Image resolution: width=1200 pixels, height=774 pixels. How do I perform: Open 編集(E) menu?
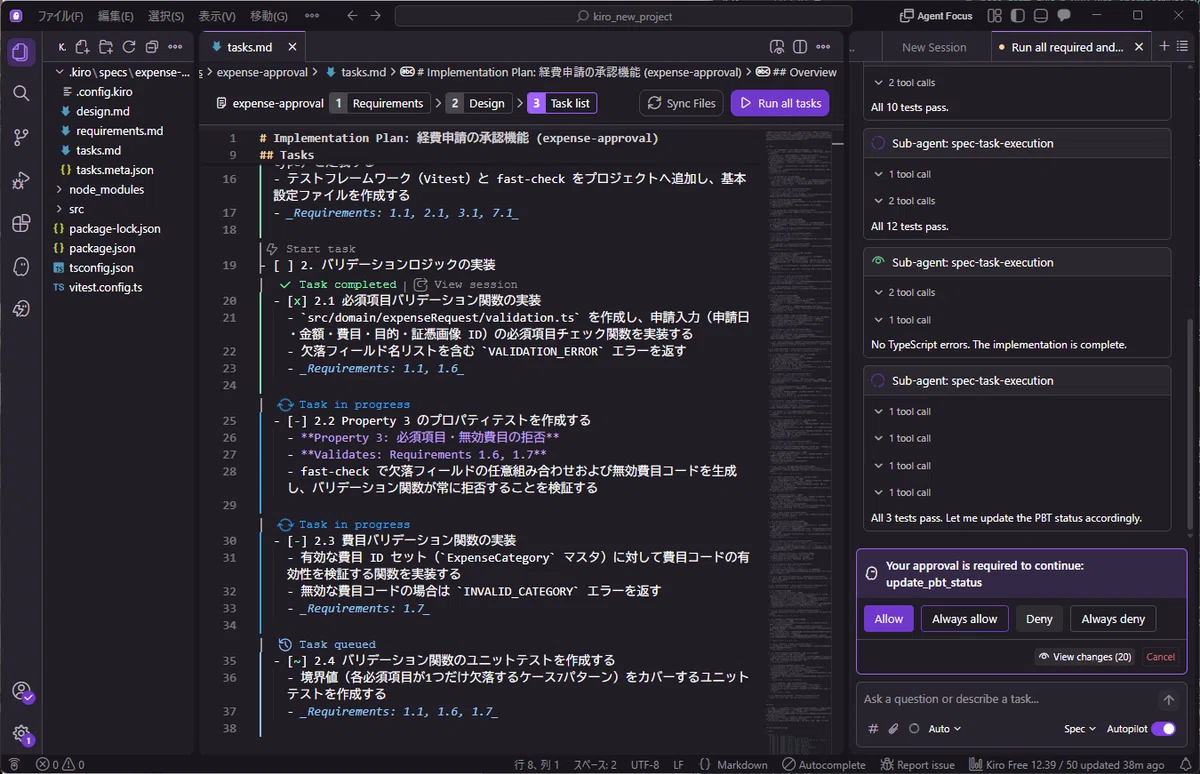(x=116, y=16)
